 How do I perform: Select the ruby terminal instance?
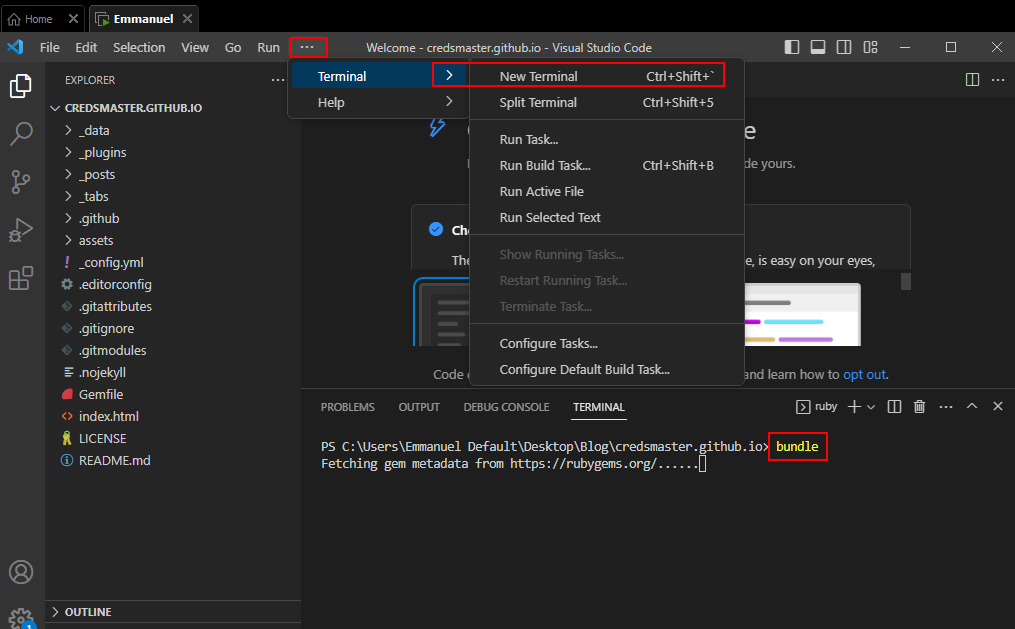tap(816, 406)
